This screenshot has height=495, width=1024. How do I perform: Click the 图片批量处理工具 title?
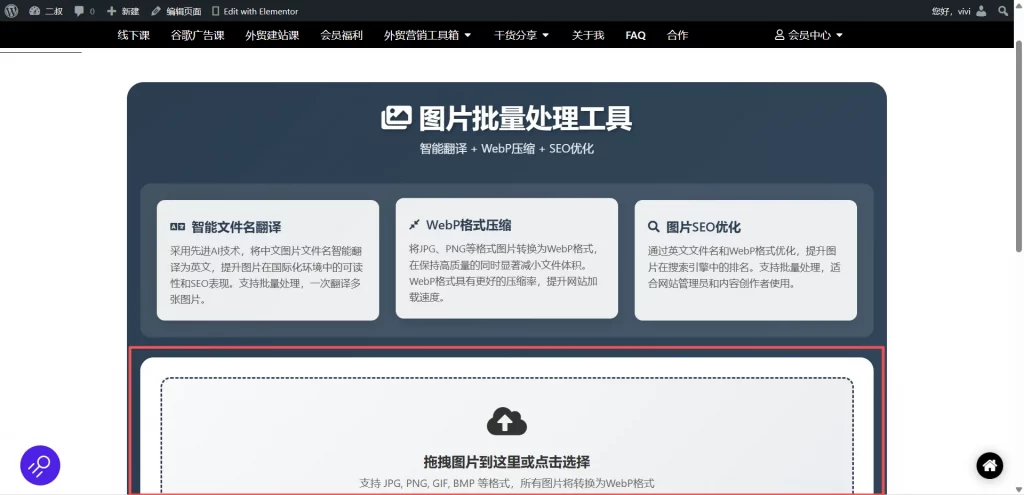526,118
